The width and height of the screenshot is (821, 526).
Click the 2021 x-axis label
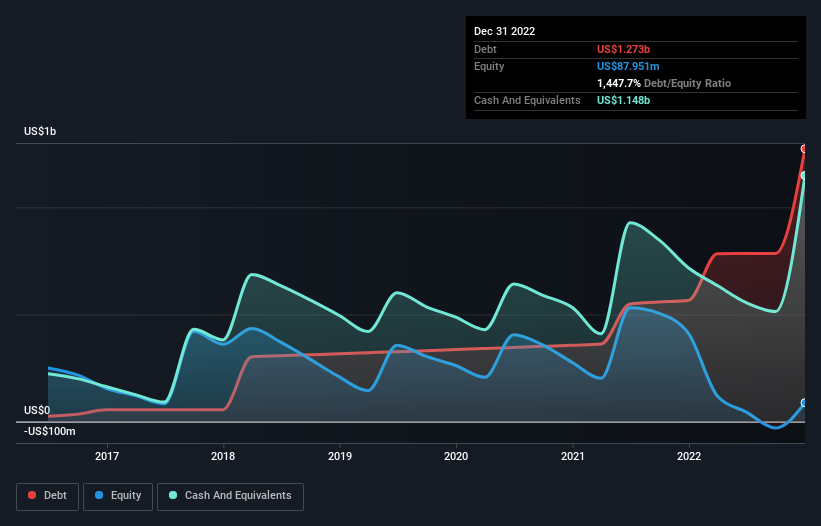pos(573,456)
